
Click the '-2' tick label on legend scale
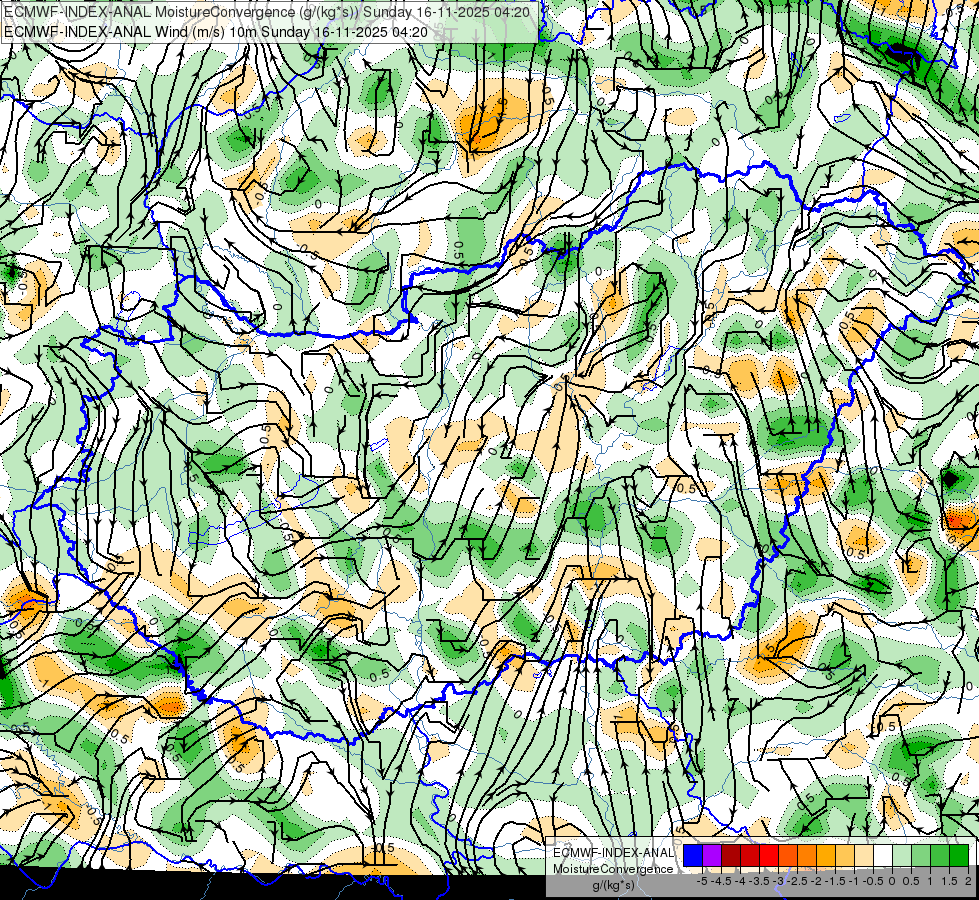817,881
